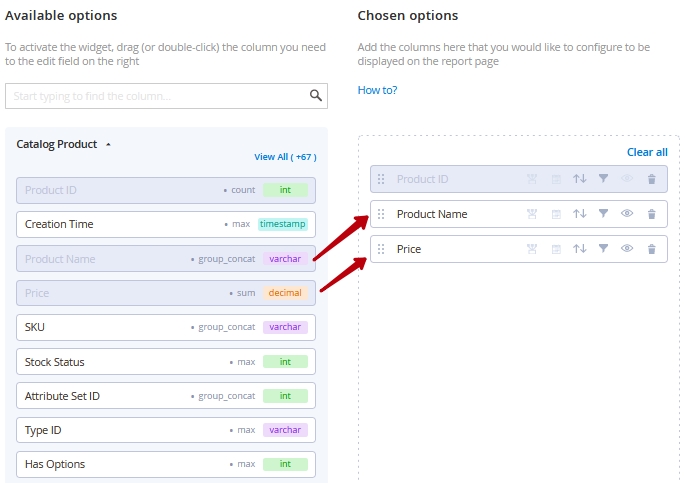This screenshot has width=685, height=483.
Task: Remove Product ID using its trash icon
Action: click(x=651, y=179)
